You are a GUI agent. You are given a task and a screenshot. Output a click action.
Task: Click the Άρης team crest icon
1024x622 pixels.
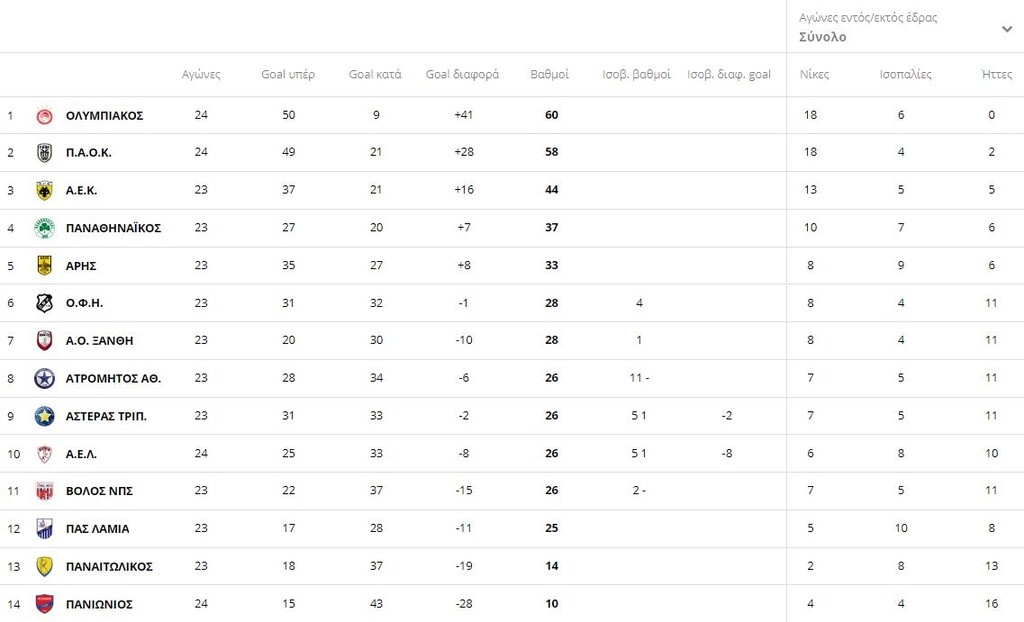[x=44, y=265]
